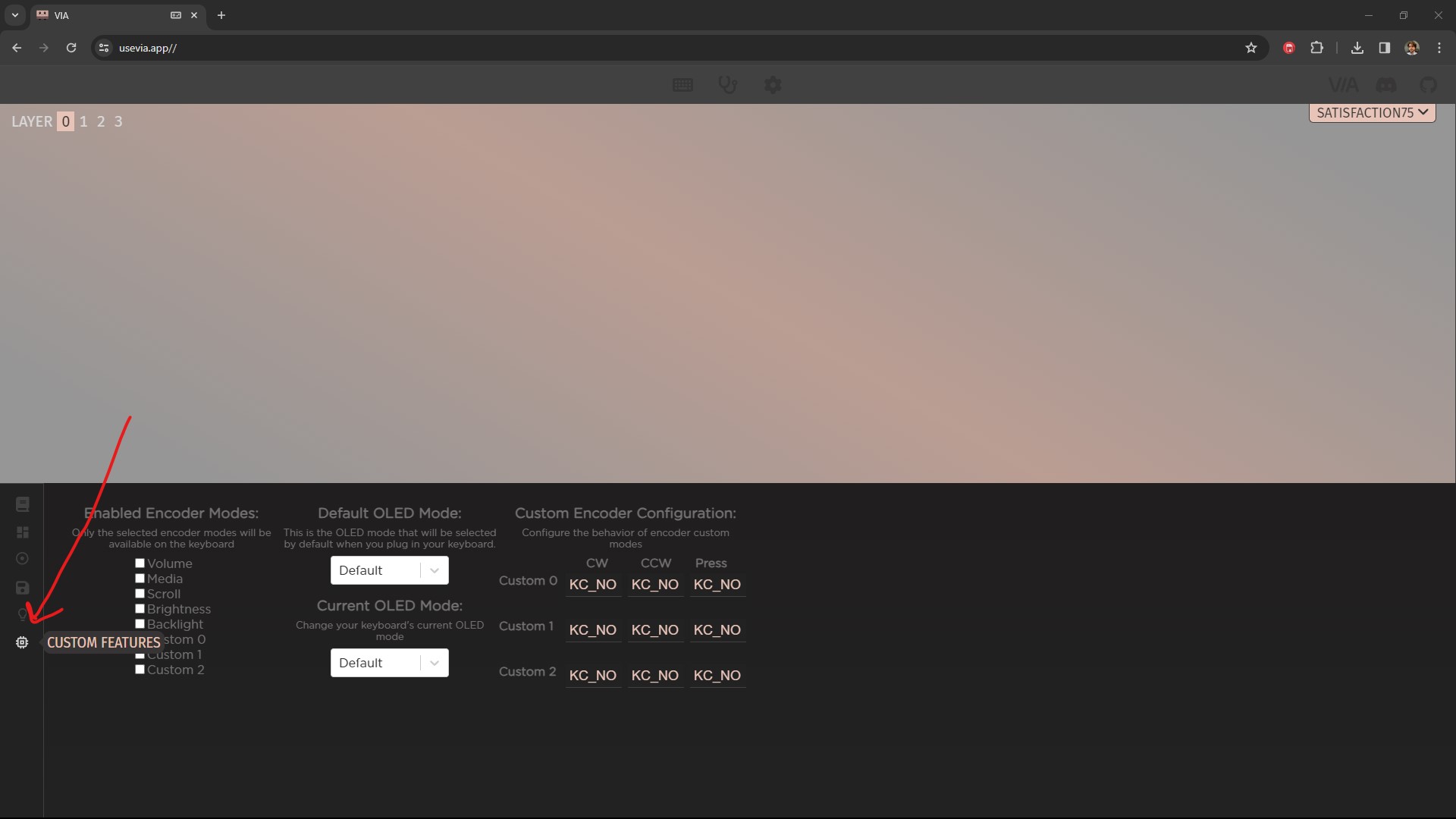Switch to layer 3

(118, 121)
